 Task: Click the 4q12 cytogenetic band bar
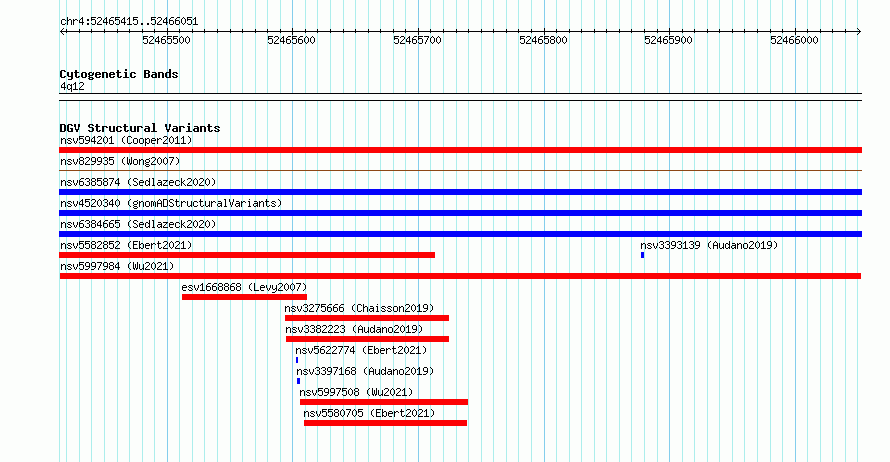(x=460, y=97)
